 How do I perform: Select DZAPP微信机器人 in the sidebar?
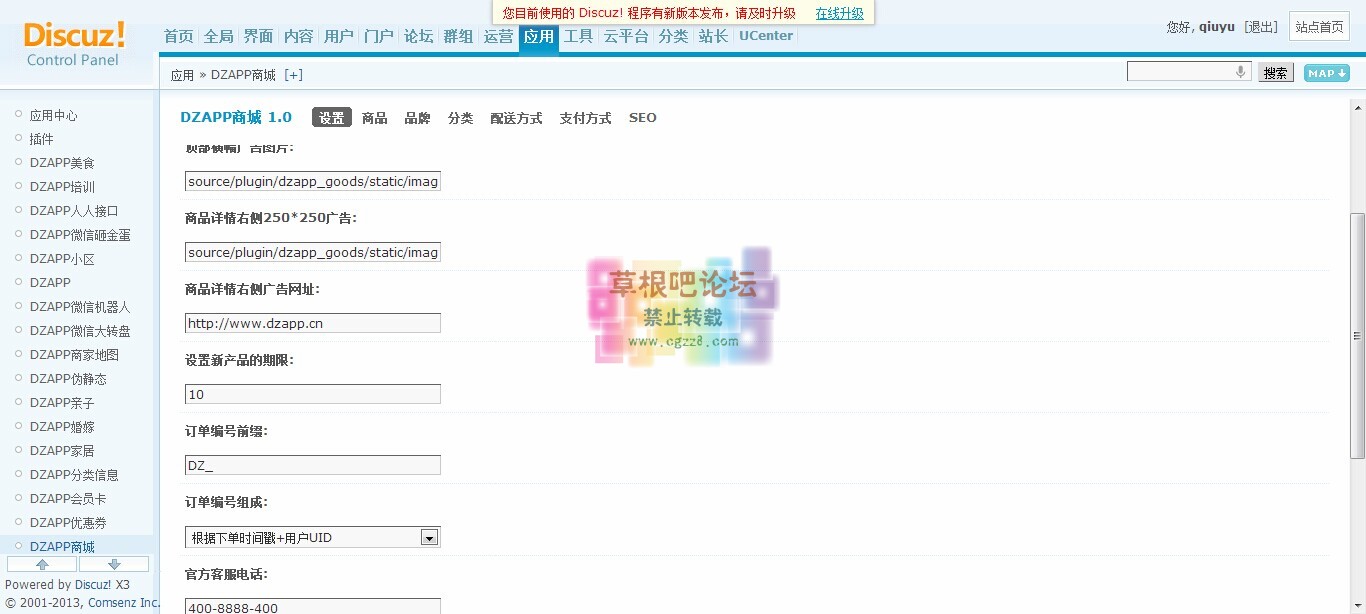(x=80, y=307)
